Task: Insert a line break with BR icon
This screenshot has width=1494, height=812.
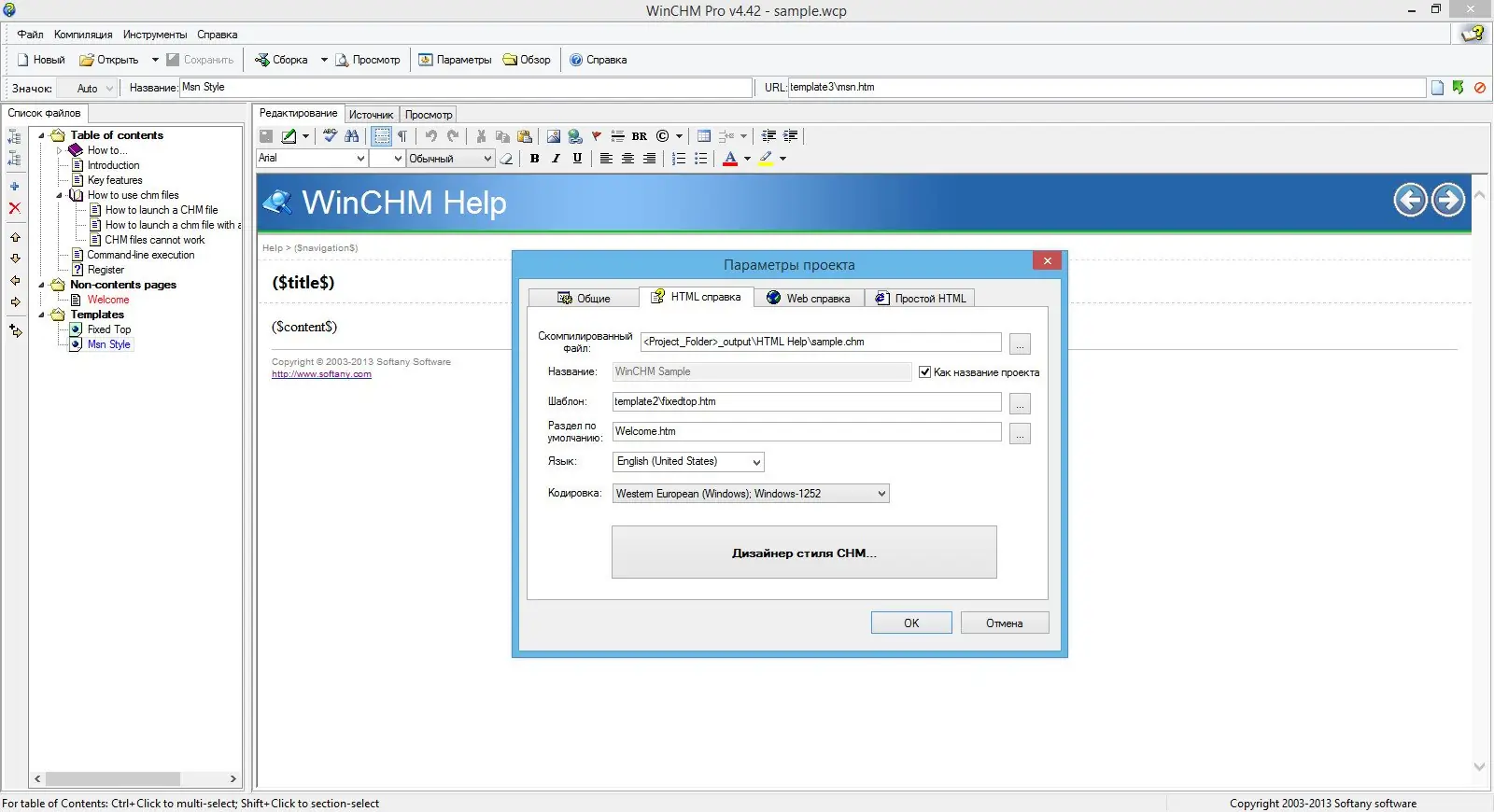Action: tap(640, 135)
